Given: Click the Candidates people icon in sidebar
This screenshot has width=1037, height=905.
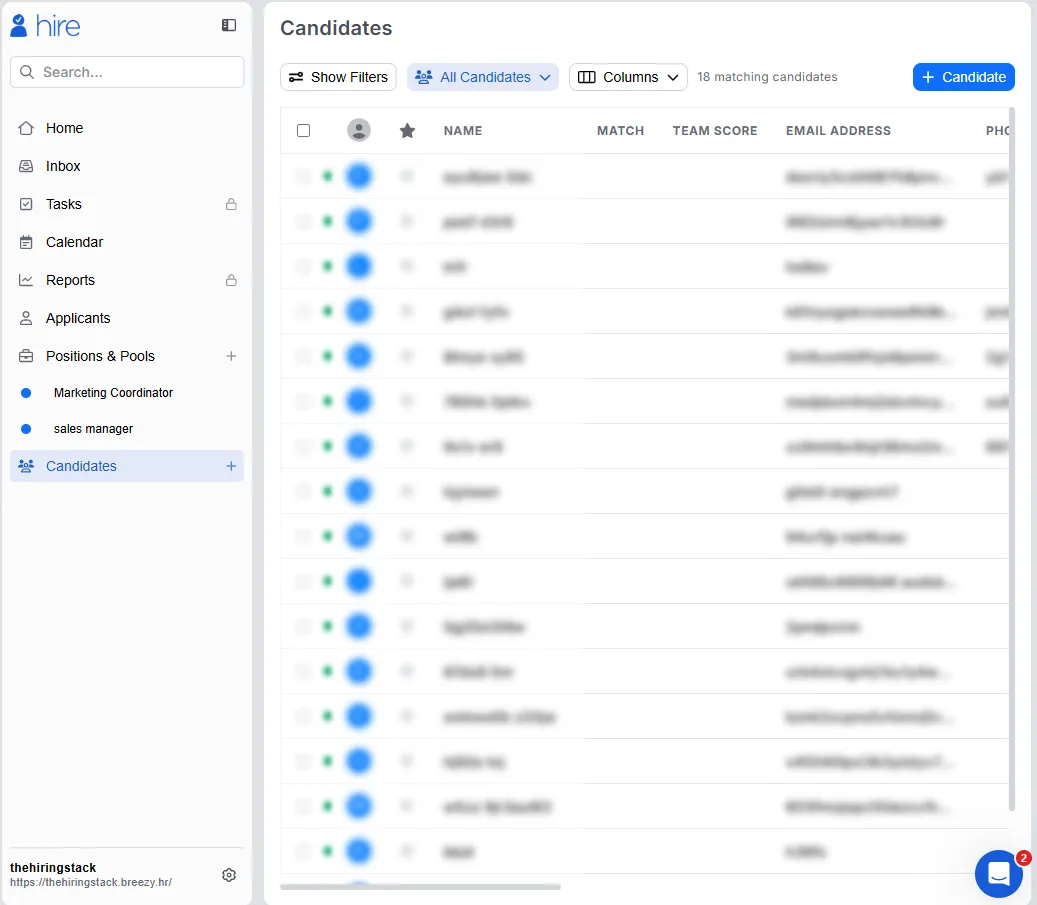Looking at the screenshot, I should 26,466.
